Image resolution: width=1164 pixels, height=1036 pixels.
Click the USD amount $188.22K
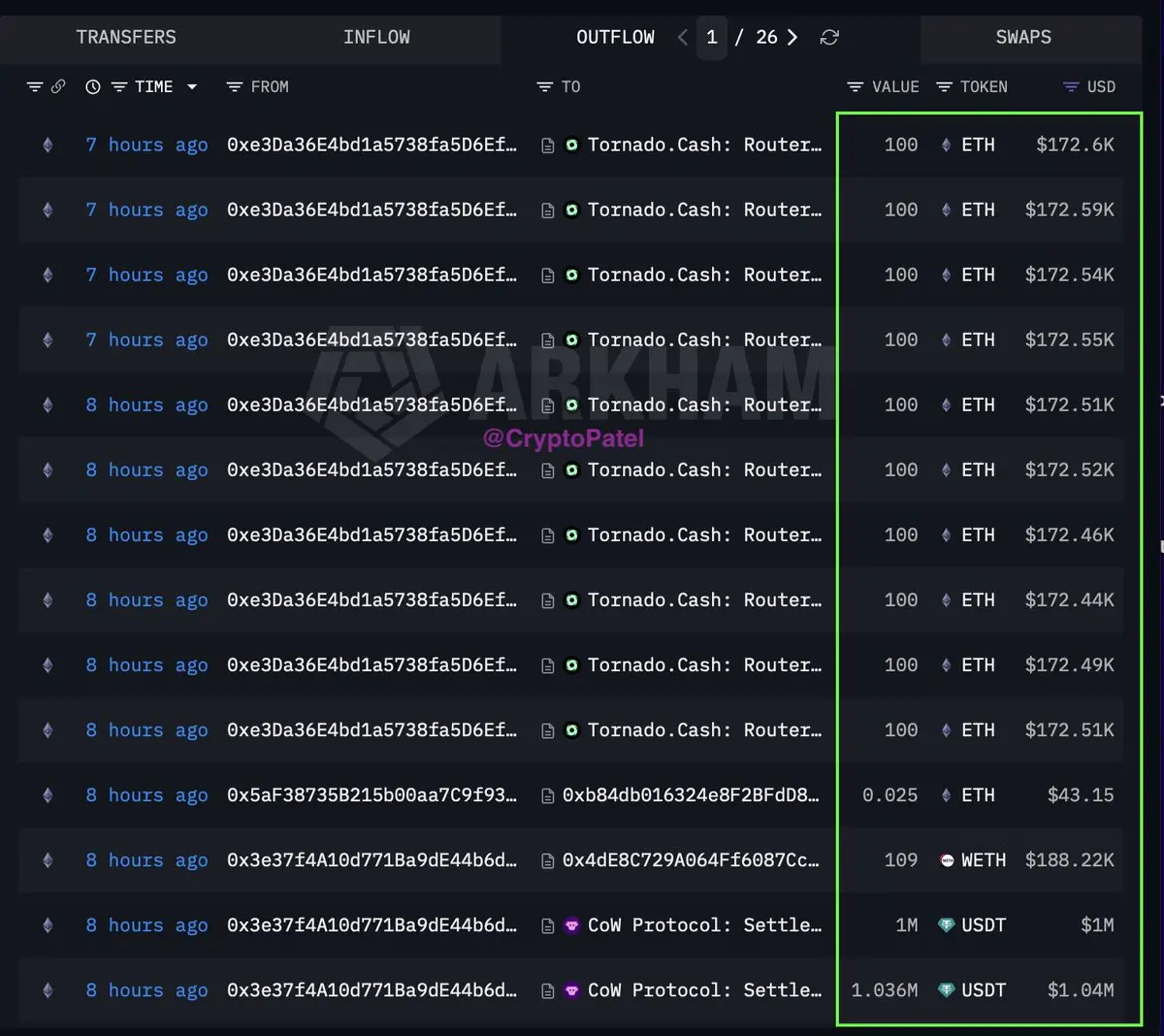coord(1070,860)
